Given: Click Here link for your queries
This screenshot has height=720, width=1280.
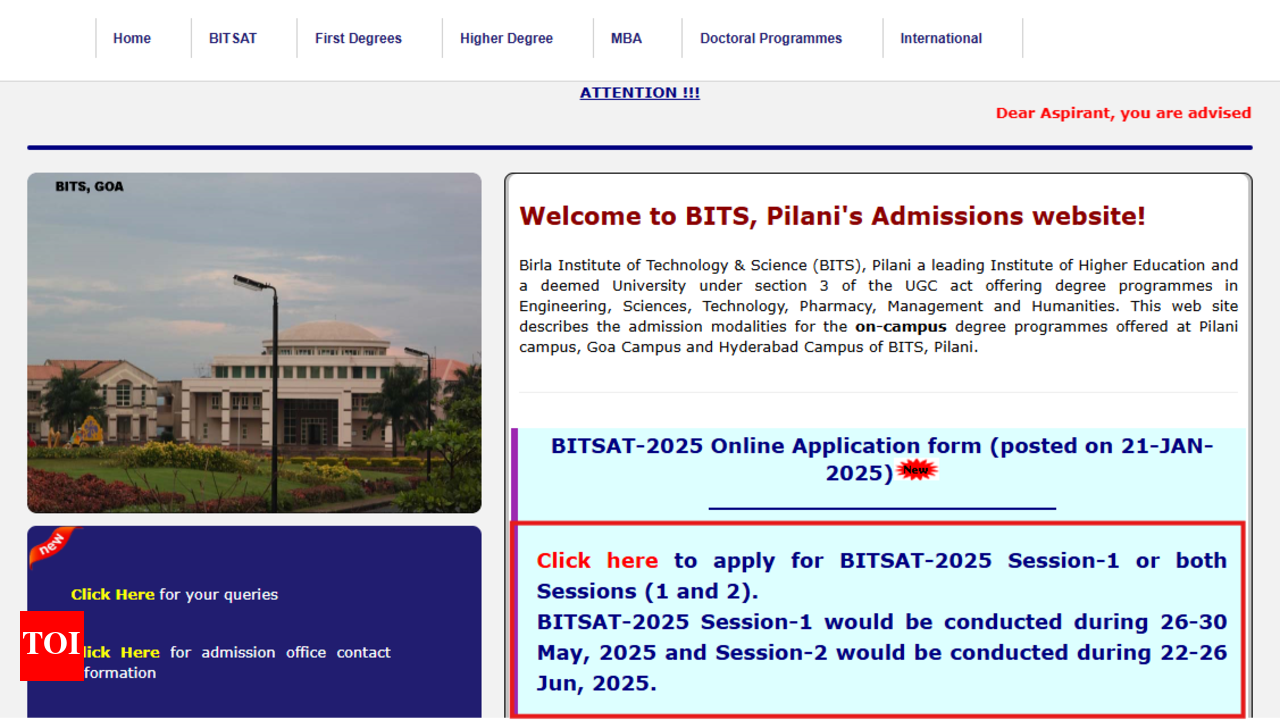Looking at the screenshot, I should (x=113, y=594).
